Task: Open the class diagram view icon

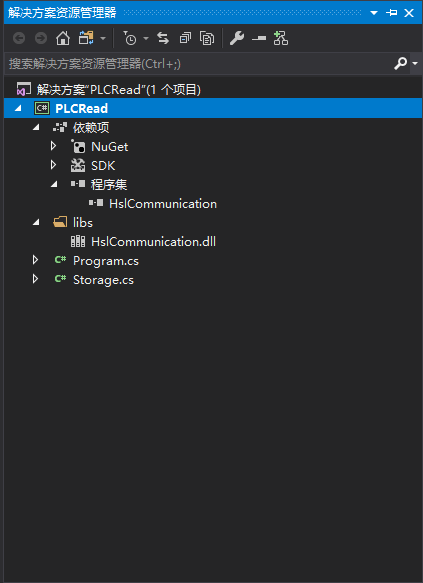Action: click(x=281, y=38)
